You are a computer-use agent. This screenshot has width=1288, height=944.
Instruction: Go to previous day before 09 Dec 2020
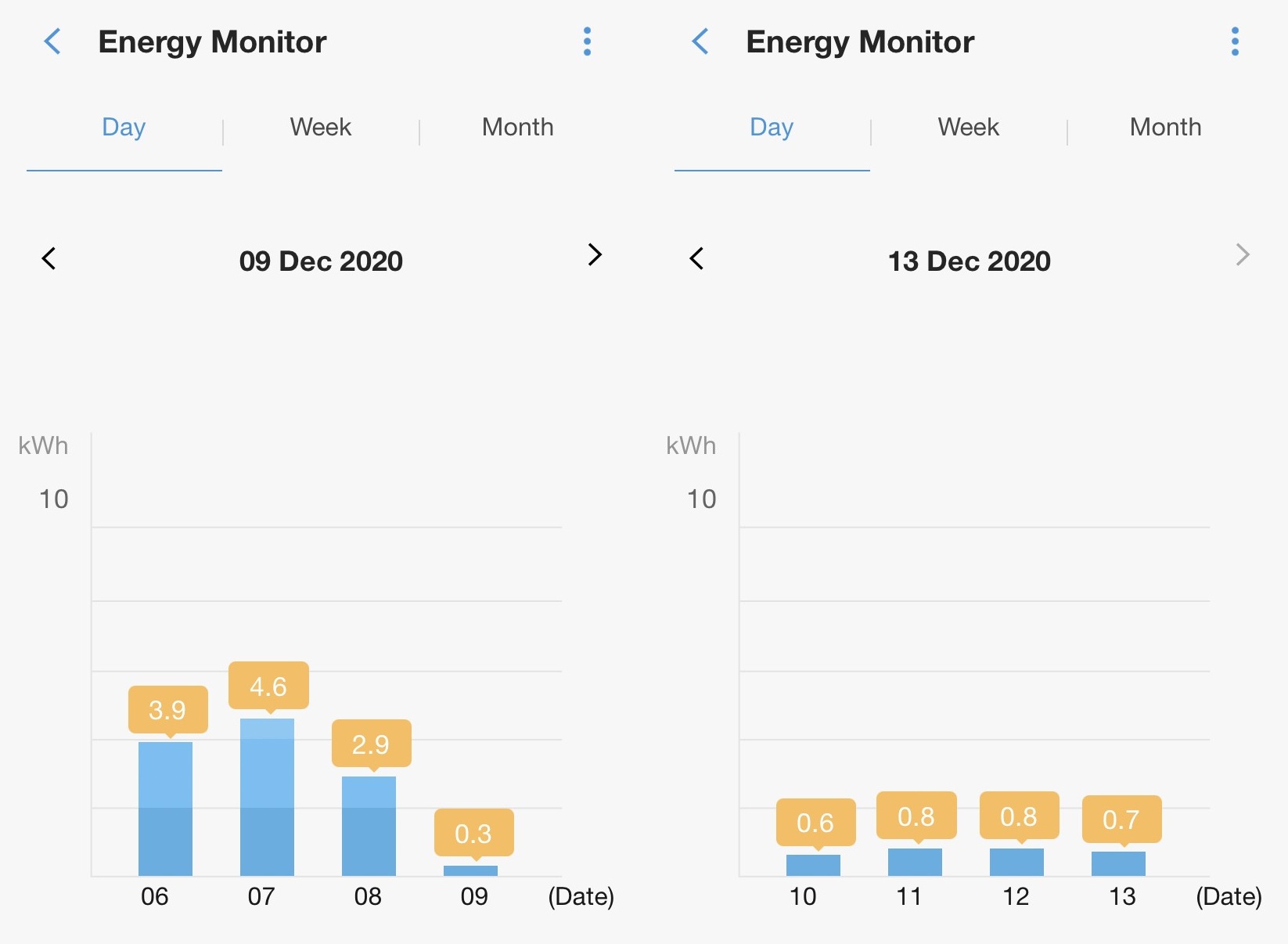(x=49, y=258)
